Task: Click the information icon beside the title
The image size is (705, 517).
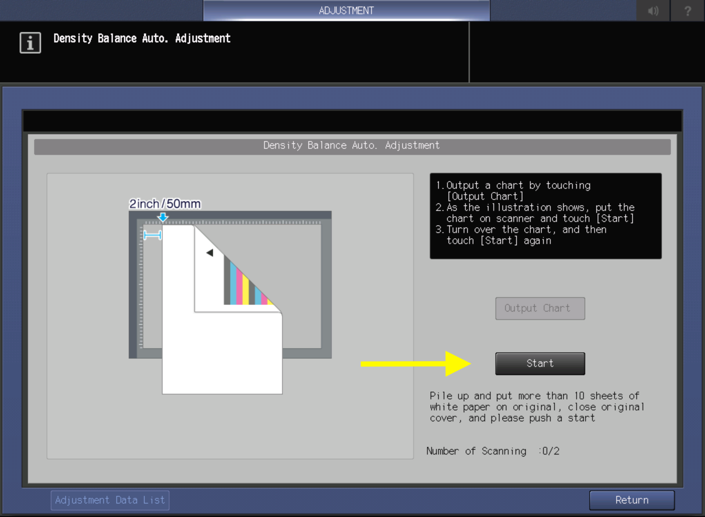Action: 30,43
